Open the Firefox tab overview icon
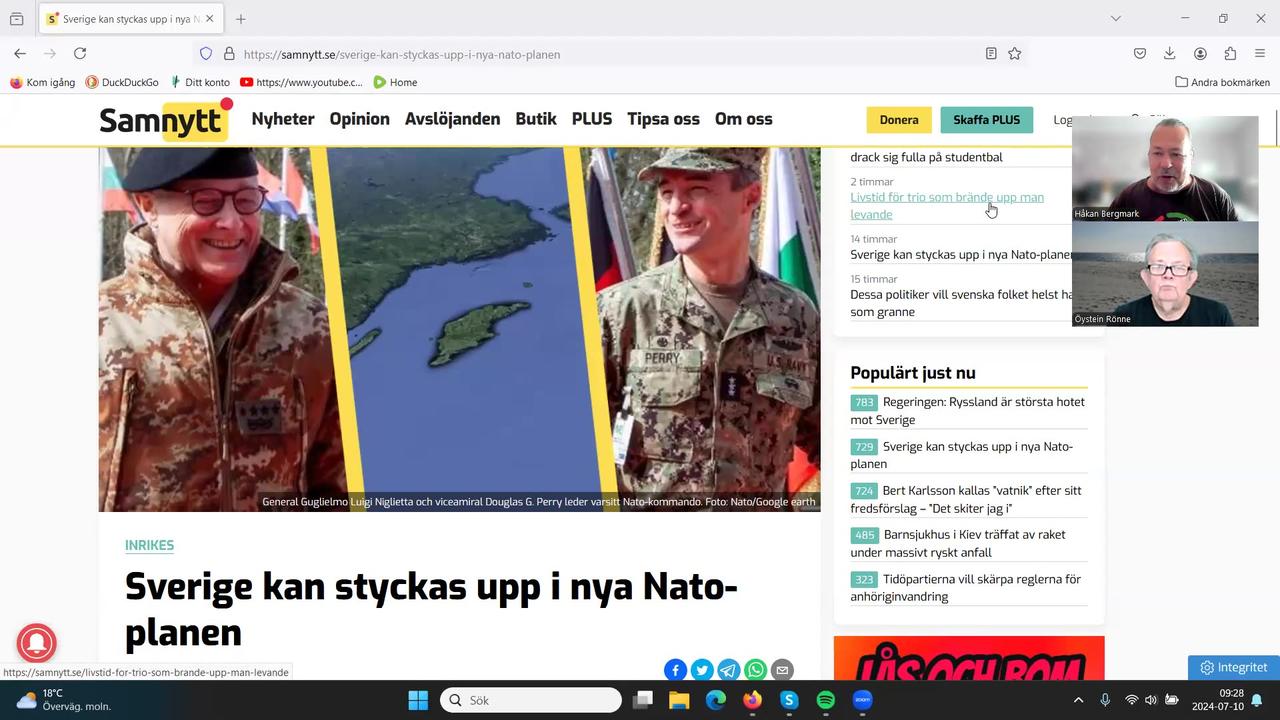 pos(17,18)
